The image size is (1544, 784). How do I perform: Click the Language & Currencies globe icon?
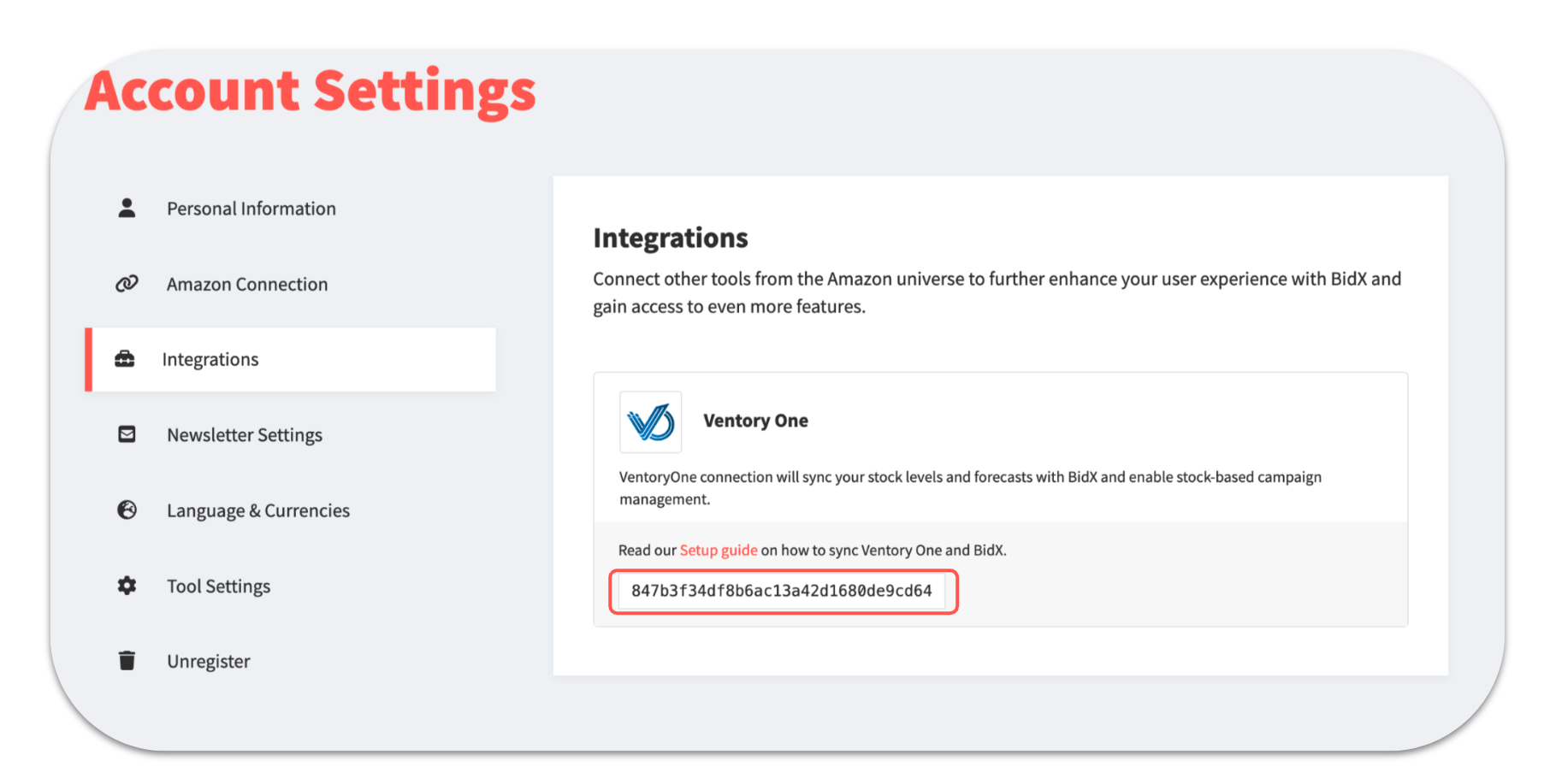(x=127, y=510)
